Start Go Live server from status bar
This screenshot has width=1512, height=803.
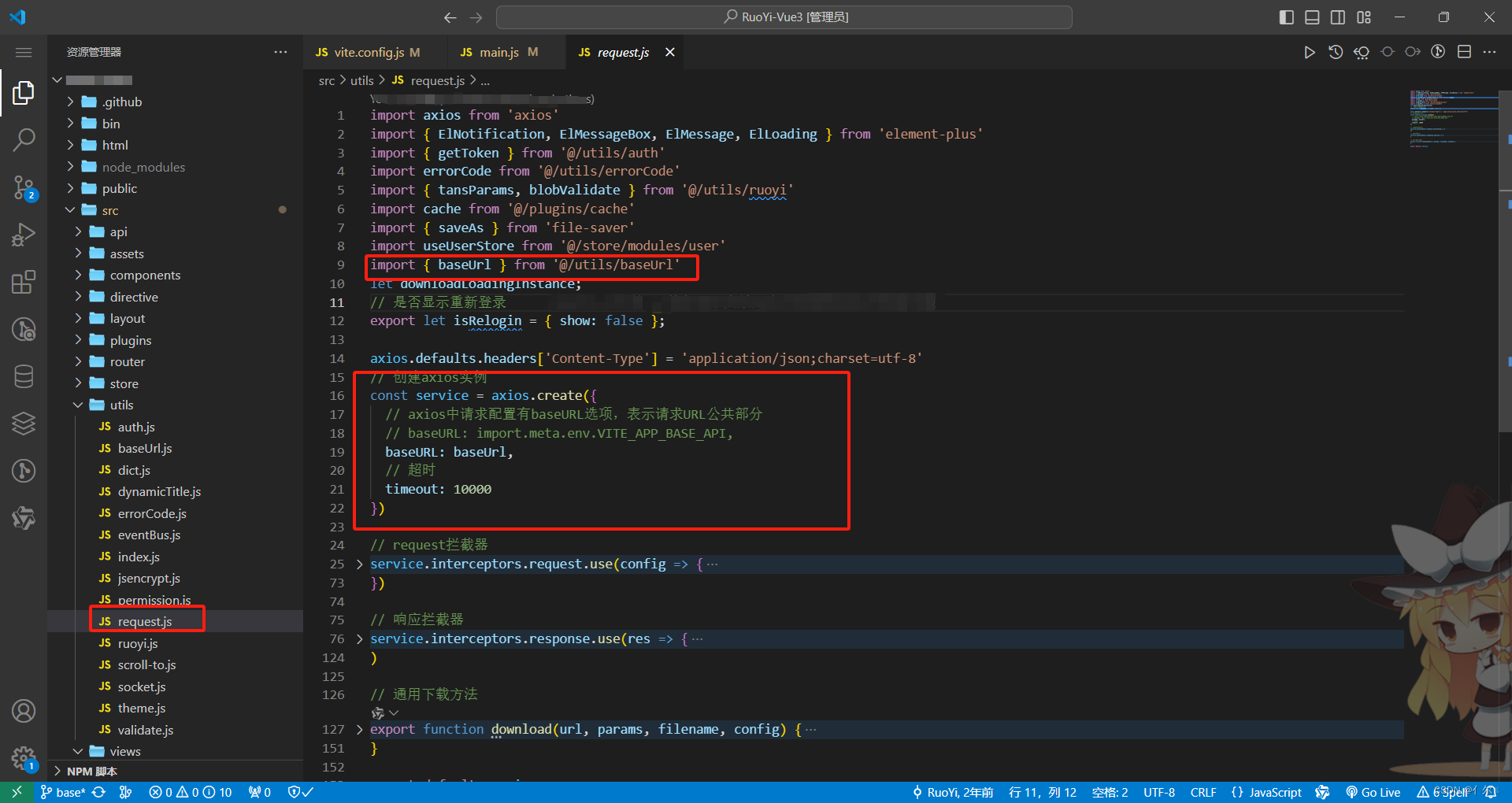(1373, 792)
